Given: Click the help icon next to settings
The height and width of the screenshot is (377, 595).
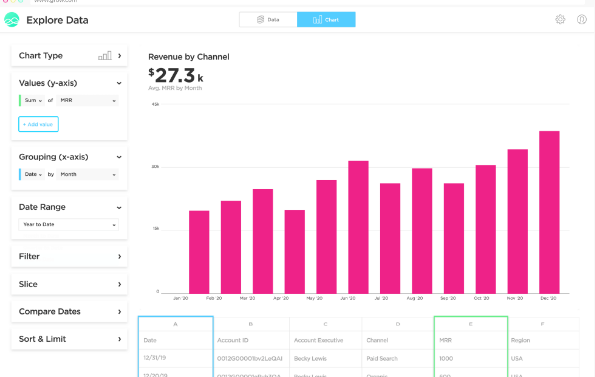Looking at the screenshot, I should point(582,19).
